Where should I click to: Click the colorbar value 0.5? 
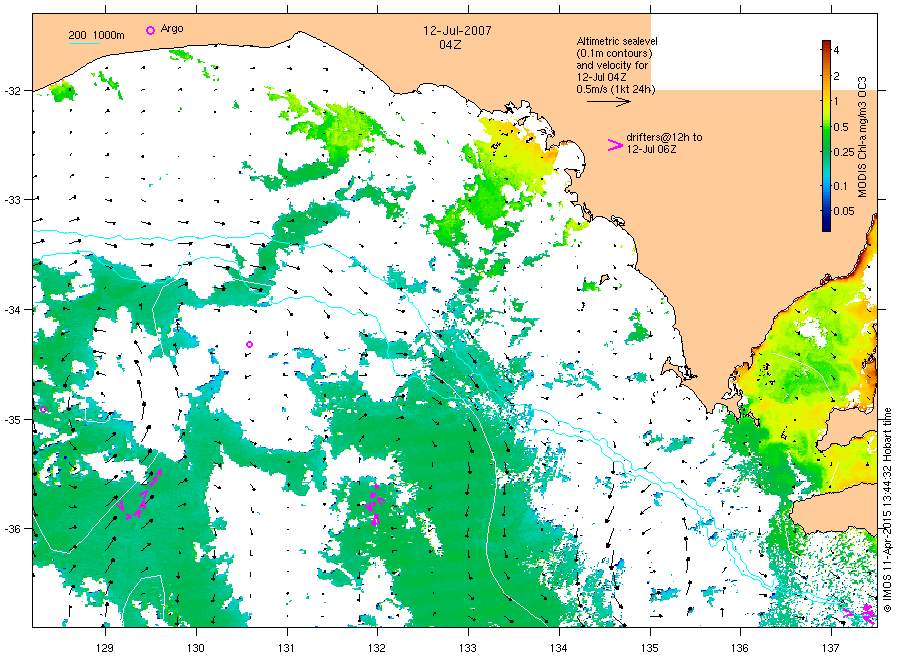click(x=841, y=127)
